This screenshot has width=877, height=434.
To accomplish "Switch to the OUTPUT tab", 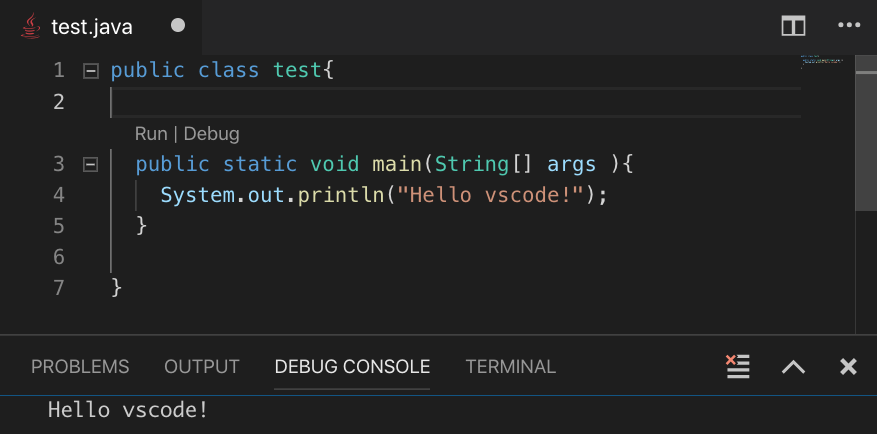I will tap(202, 367).
